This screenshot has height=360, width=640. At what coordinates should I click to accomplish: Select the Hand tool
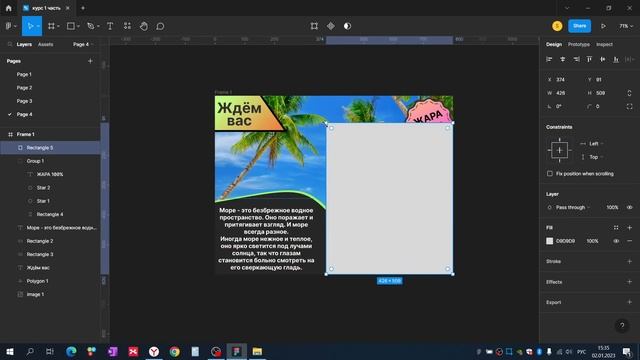[x=144, y=26]
